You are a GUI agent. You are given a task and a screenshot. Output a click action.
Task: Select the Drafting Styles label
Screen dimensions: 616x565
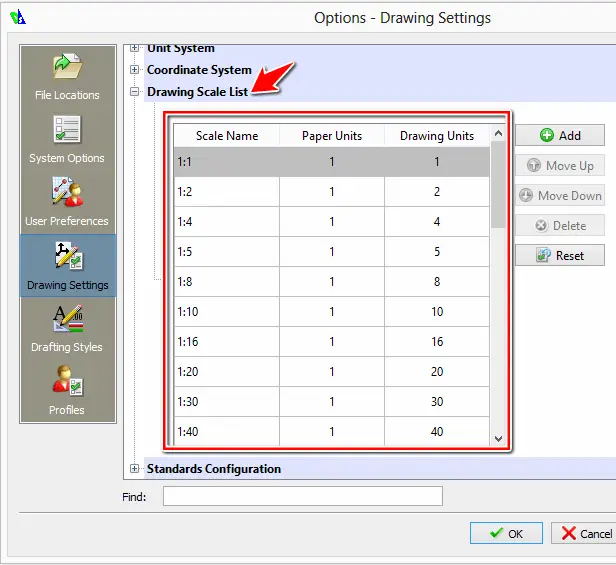[67, 347]
